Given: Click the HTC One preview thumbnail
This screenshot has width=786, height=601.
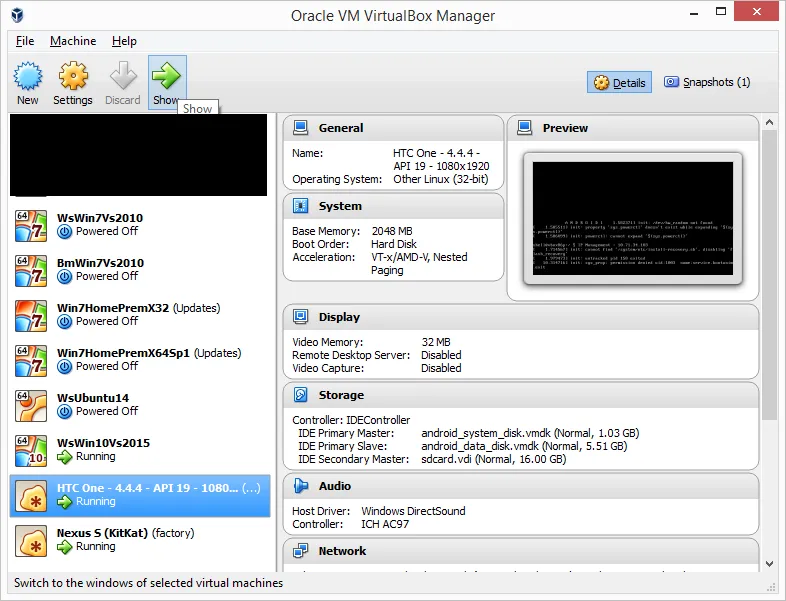Looking at the screenshot, I should click(633, 219).
